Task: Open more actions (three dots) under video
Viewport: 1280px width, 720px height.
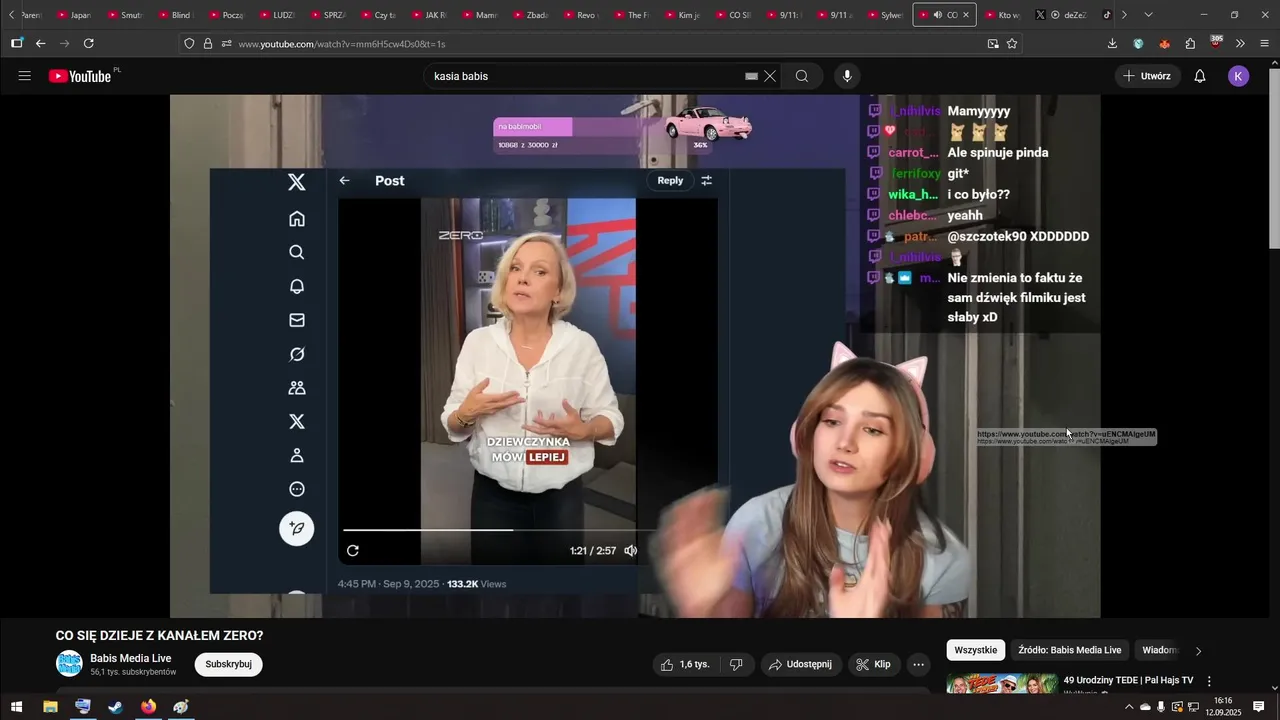Action: click(x=918, y=664)
